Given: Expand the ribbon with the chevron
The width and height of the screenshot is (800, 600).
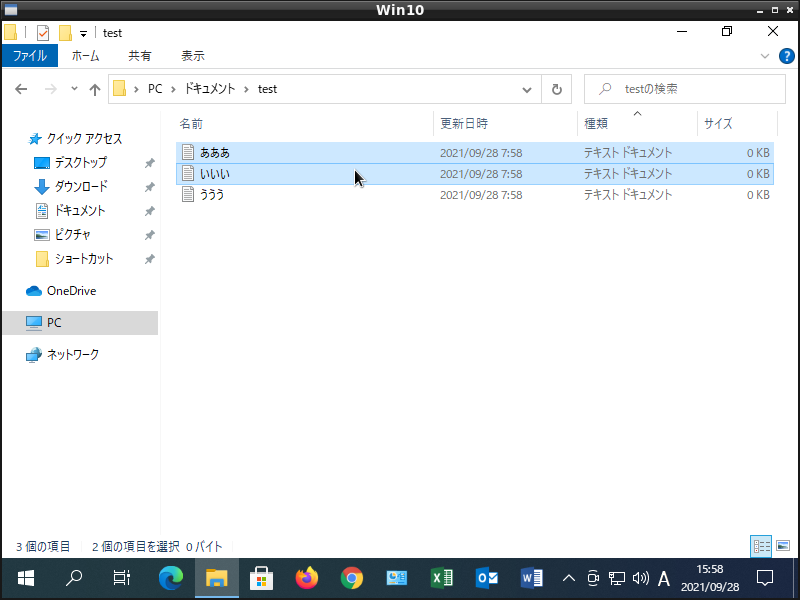Looking at the screenshot, I should click(x=765, y=57).
